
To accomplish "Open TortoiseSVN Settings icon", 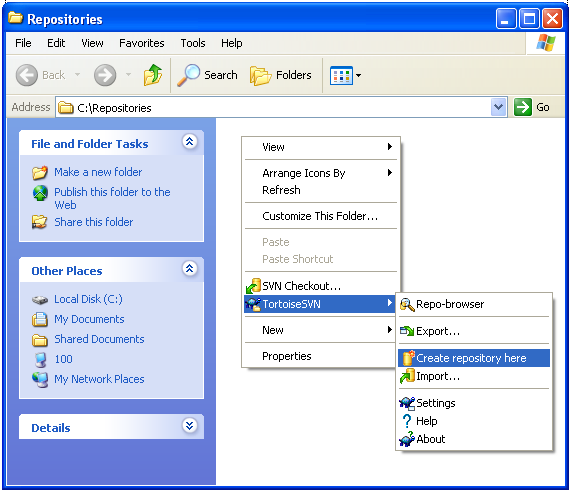I will tap(407, 403).
